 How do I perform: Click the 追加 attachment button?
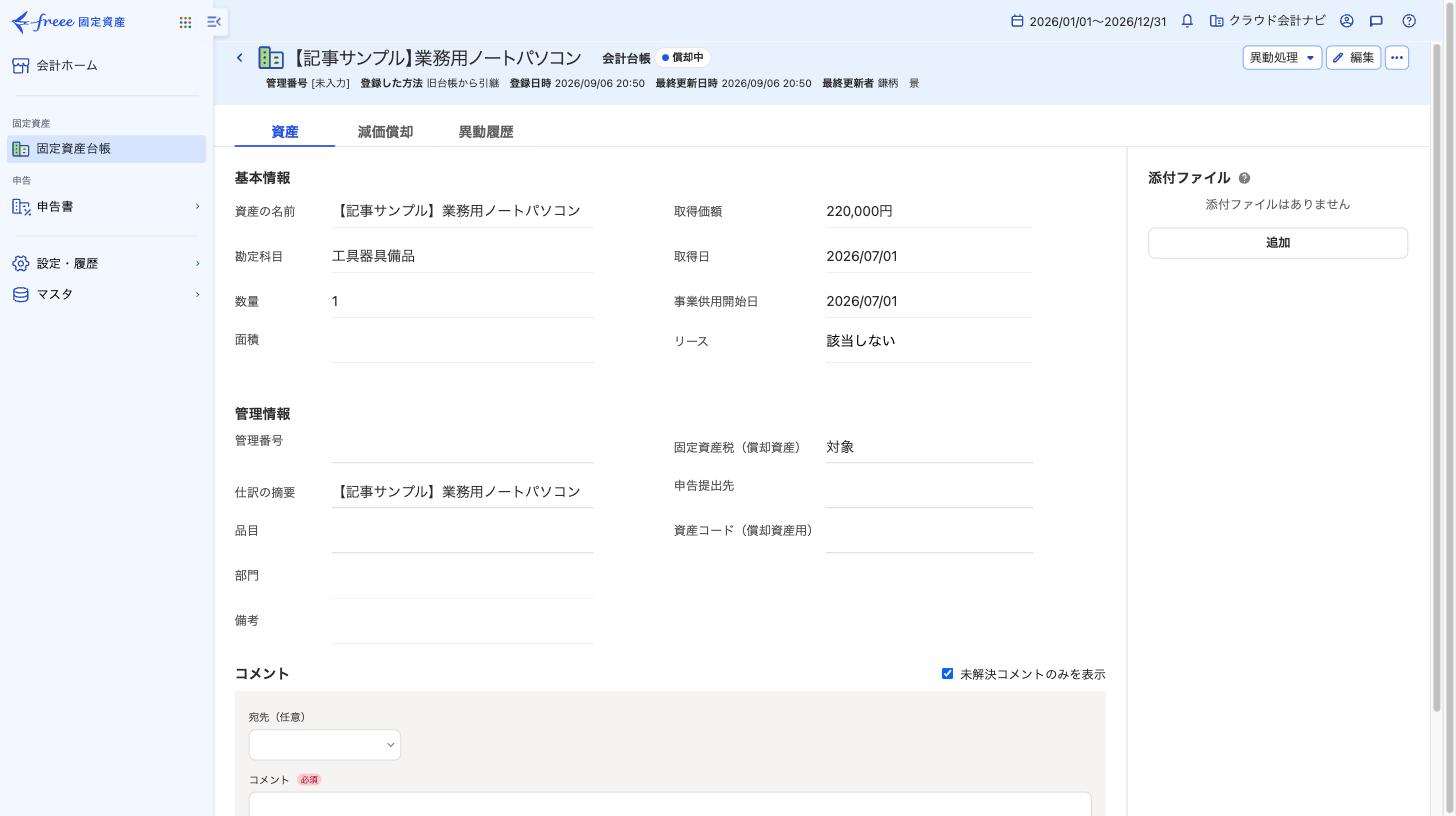coord(1278,243)
